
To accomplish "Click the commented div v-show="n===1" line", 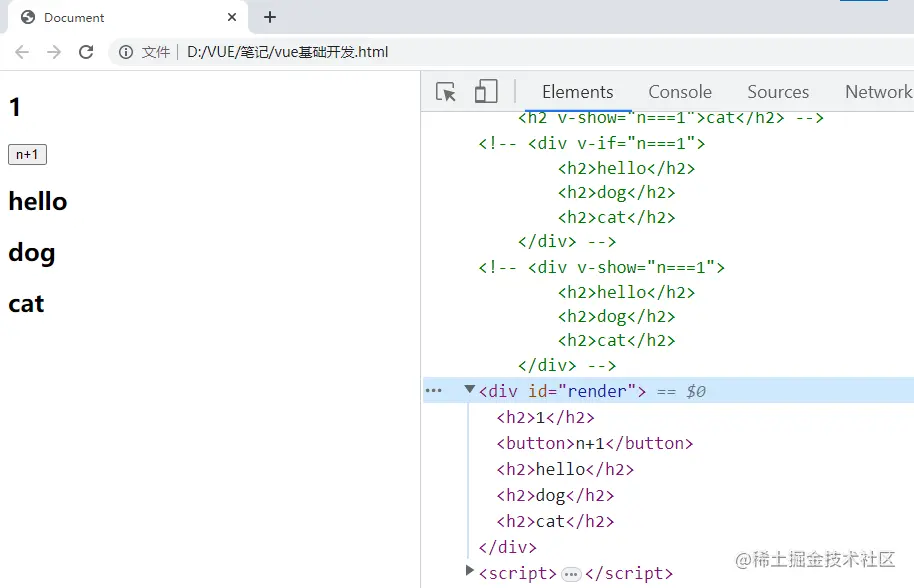I will click(x=602, y=267).
